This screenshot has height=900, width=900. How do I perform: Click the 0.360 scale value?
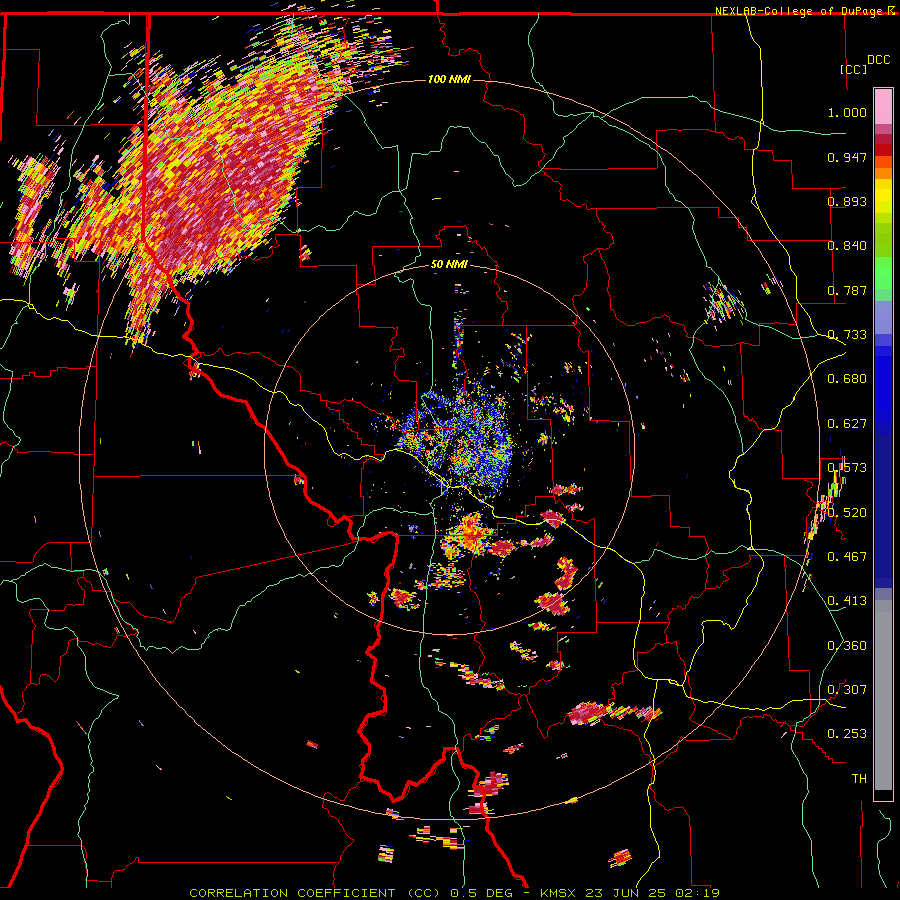847,645
